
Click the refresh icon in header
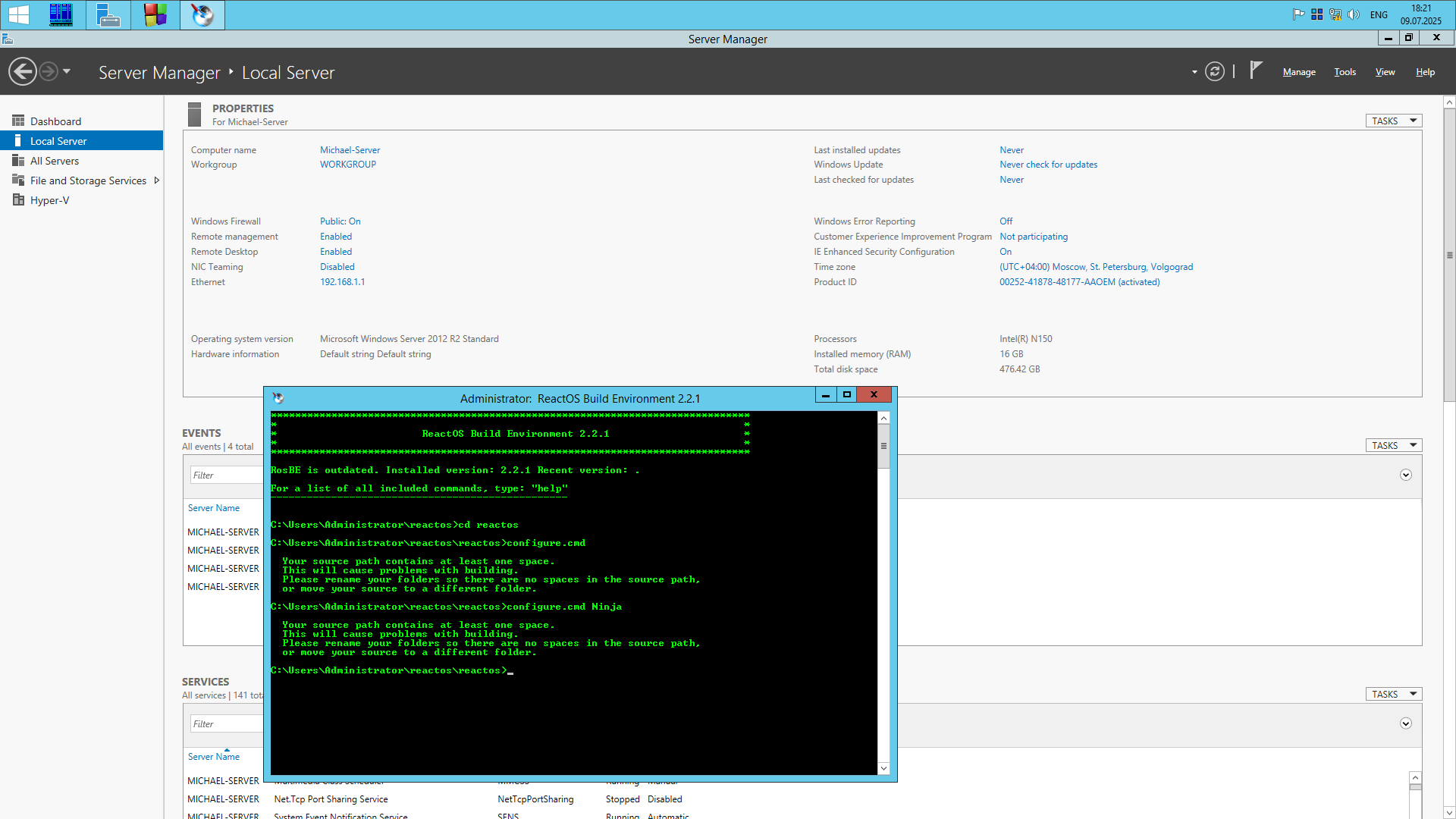click(1214, 72)
